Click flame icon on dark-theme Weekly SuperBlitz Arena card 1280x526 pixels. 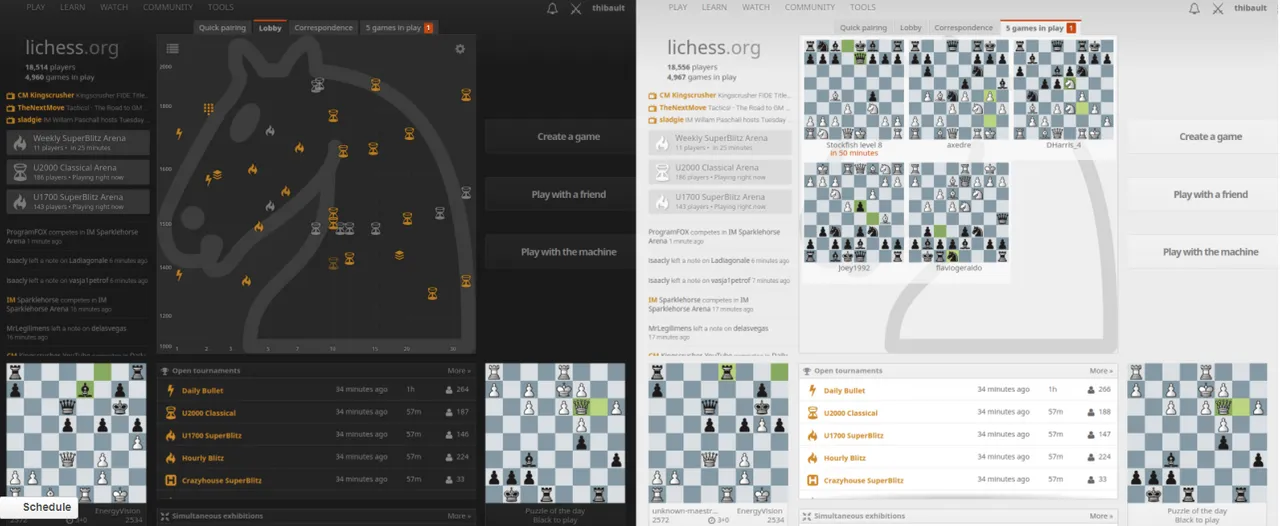click(x=19, y=143)
